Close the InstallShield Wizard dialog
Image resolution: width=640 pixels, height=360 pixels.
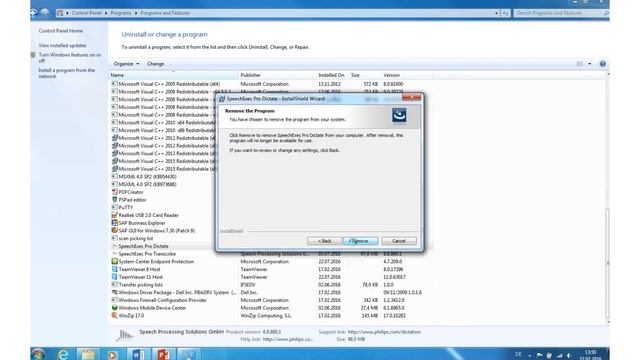(x=411, y=98)
